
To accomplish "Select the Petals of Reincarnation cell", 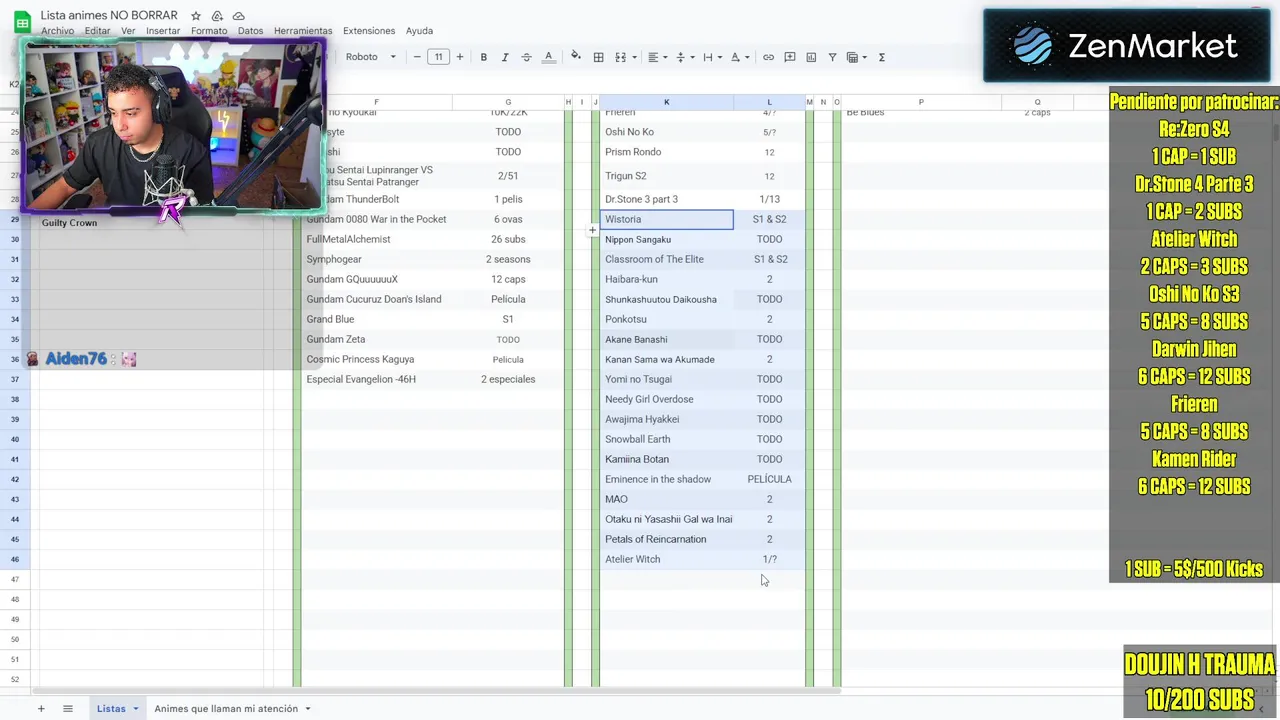I will pyautogui.click(x=667, y=539).
